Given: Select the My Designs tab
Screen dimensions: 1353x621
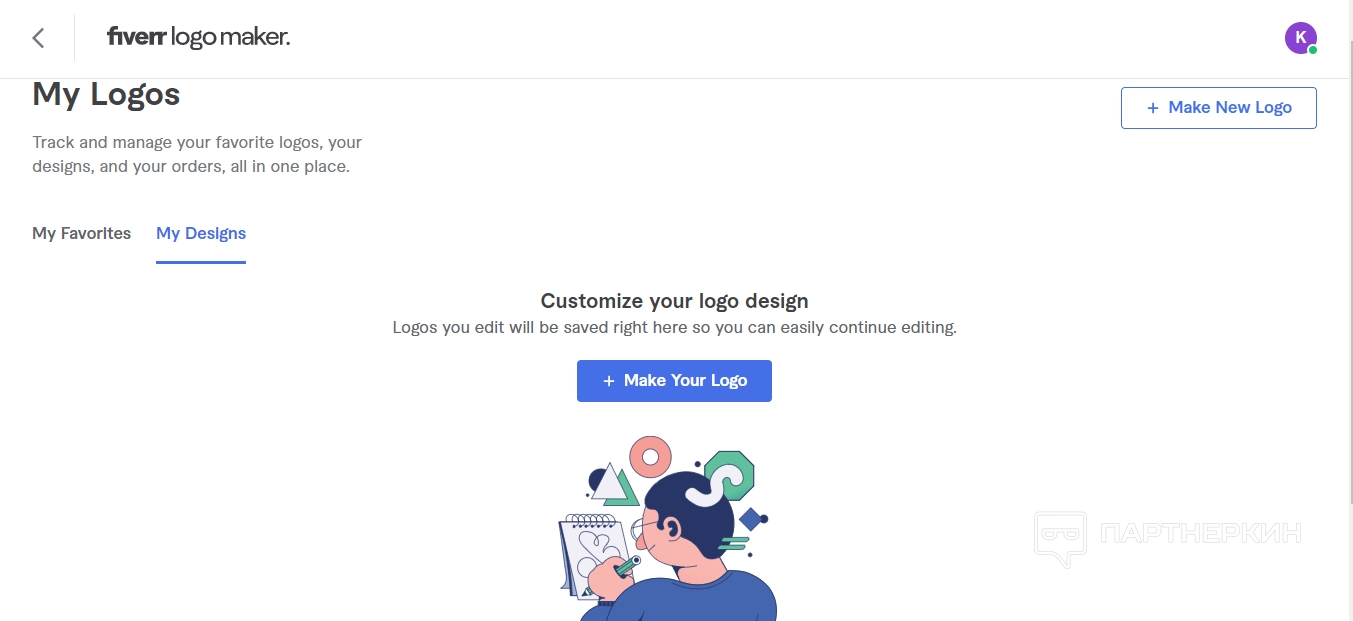Looking at the screenshot, I should tap(201, 233).
